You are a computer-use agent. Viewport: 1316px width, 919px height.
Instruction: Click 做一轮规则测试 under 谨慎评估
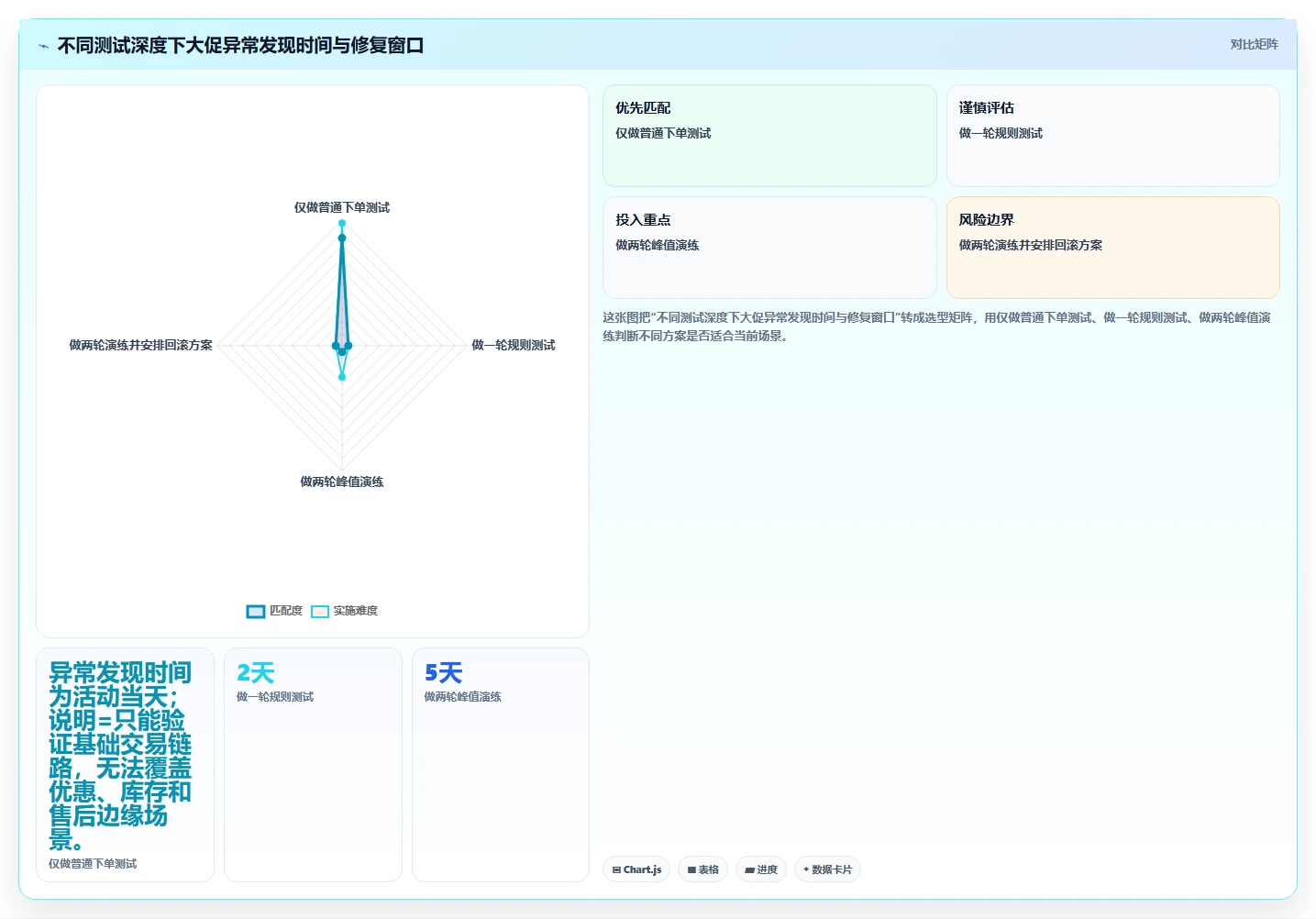coord(1001,133)
